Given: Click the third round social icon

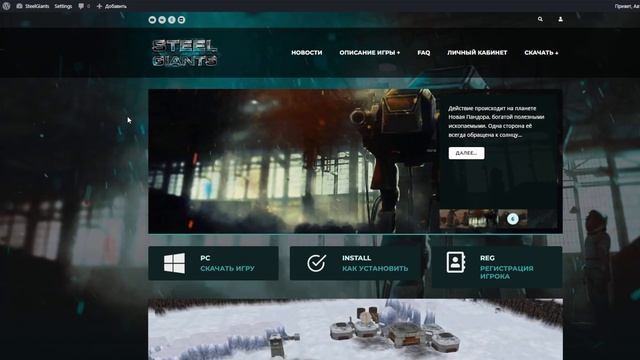Looking at the screenshot, I should (x=172, y=20).
